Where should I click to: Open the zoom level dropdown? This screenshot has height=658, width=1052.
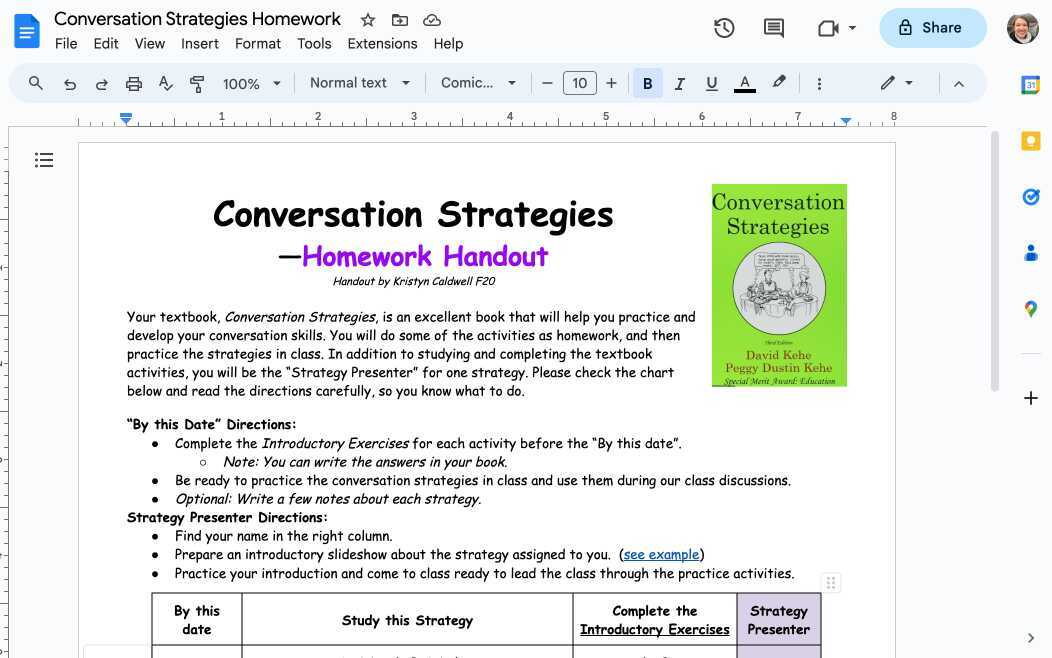point(249,83)
